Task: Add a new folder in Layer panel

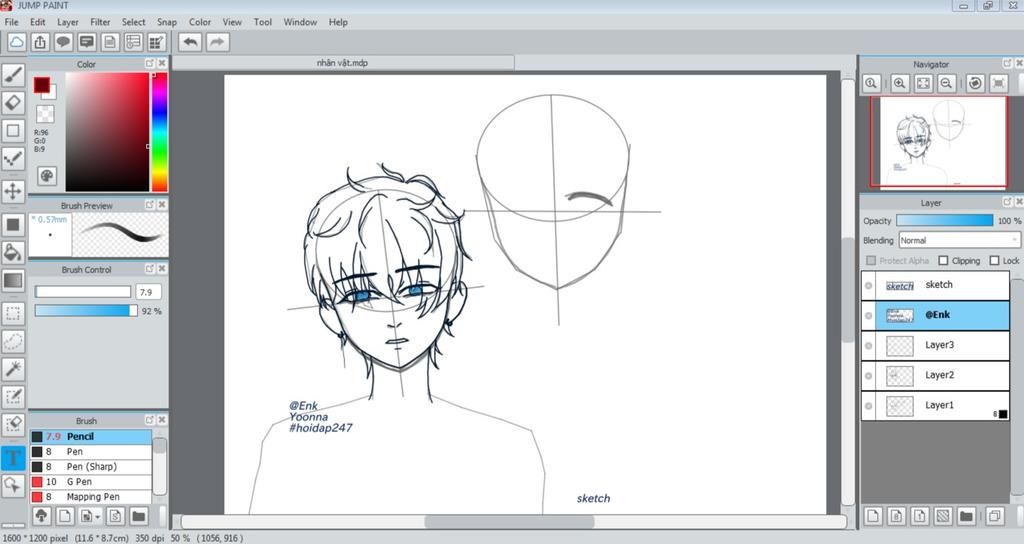Action: pos(966,516)
